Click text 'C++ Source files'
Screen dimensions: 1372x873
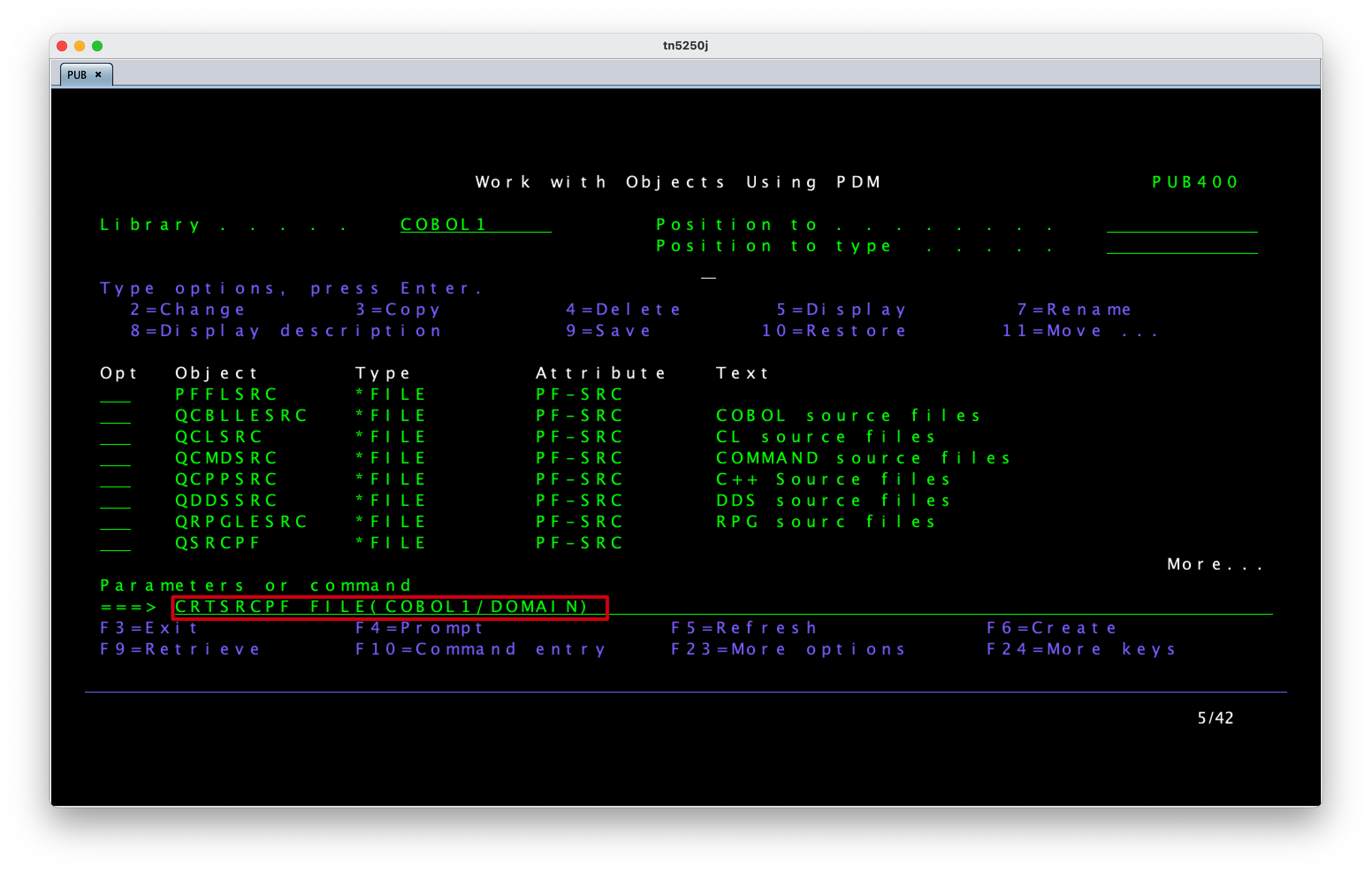pyautogui.click(x=833, y=479)
